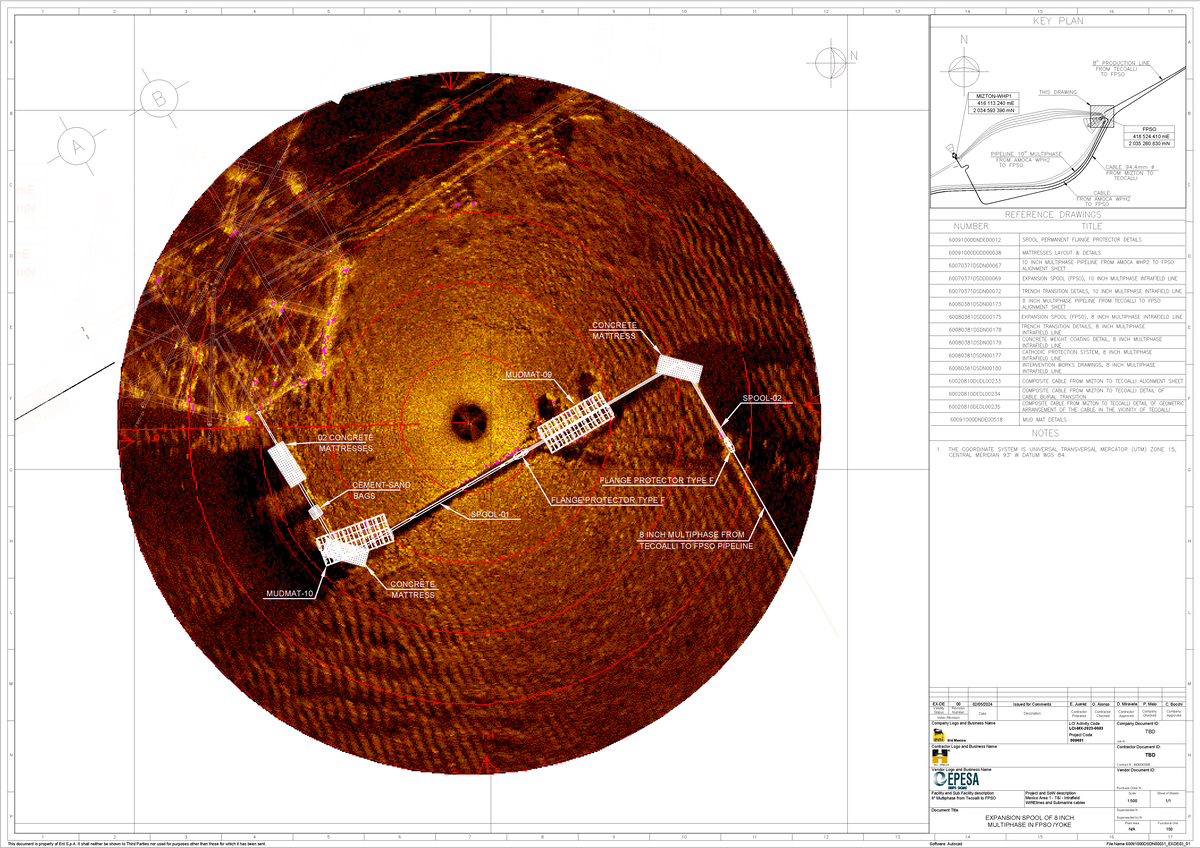Click the 02 CONCRETE MATTRESSES callout

[347, 444]
